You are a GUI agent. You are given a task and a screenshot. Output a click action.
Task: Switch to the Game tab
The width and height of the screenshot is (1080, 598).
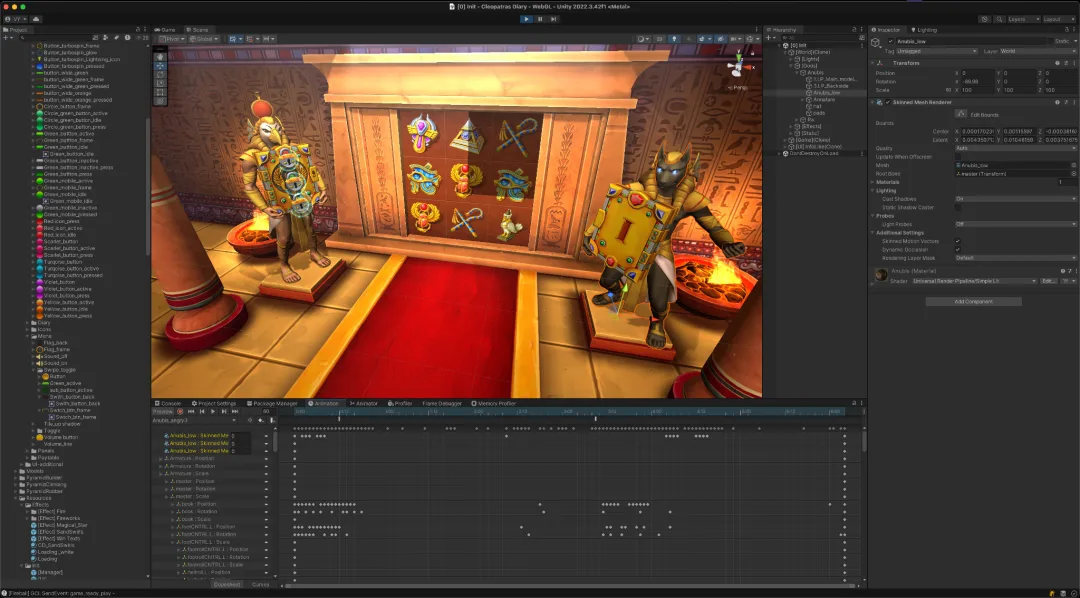[x=166, y=30]
